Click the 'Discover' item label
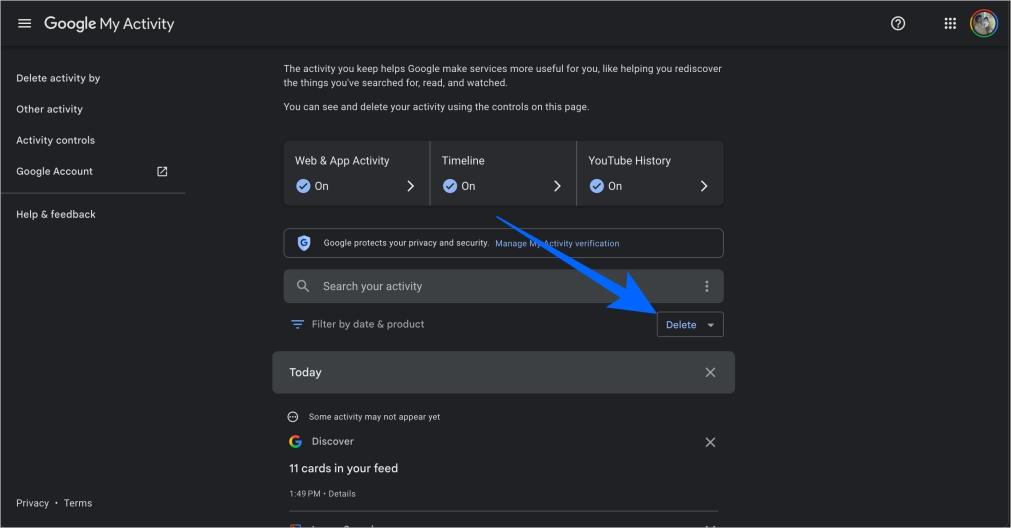The image size is (1011, 528). pyautogui.click(x=333, y=442)
